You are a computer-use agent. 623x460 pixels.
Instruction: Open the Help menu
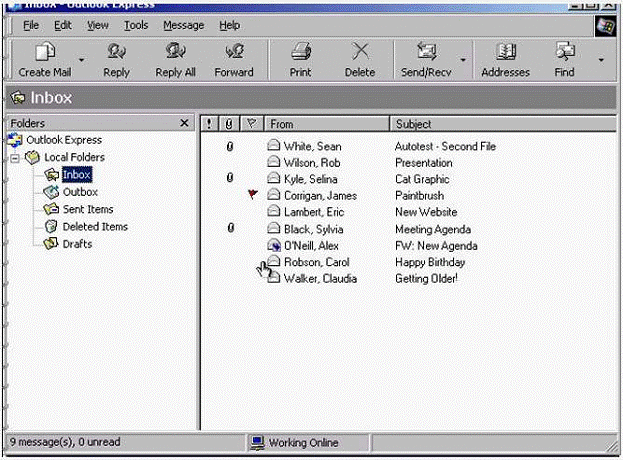coord(230,25)
